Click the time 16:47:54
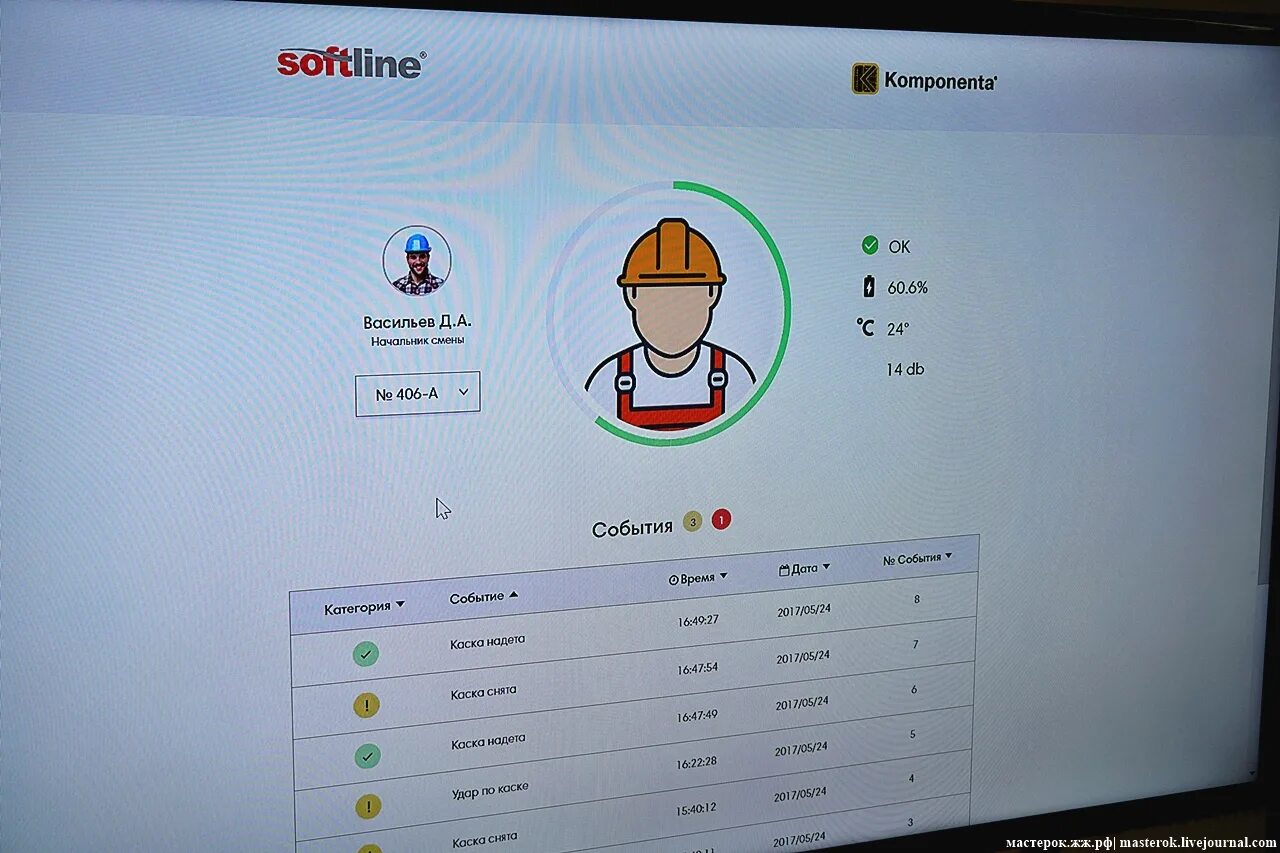The height and width of the screenshot is (853, 1280). [697, 668]
